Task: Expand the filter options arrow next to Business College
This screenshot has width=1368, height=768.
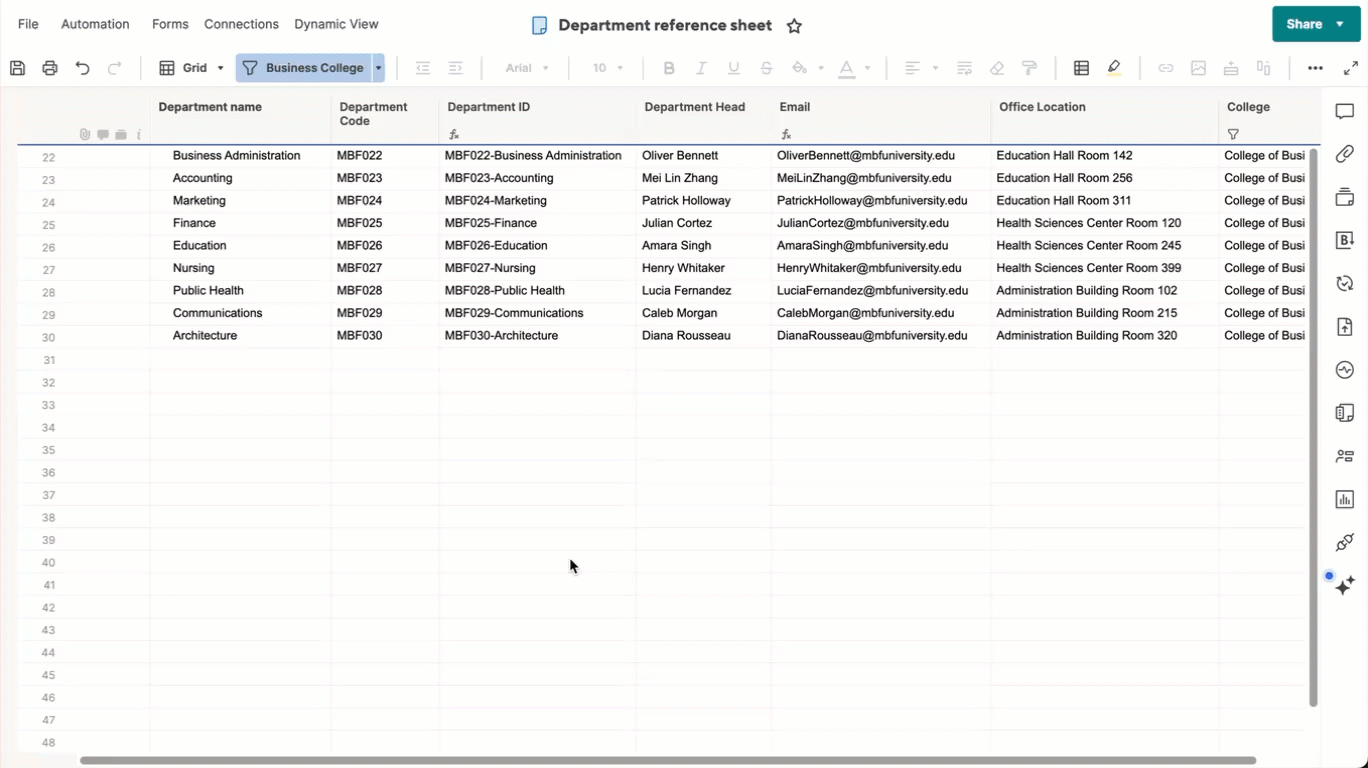Action: (378, 67)
